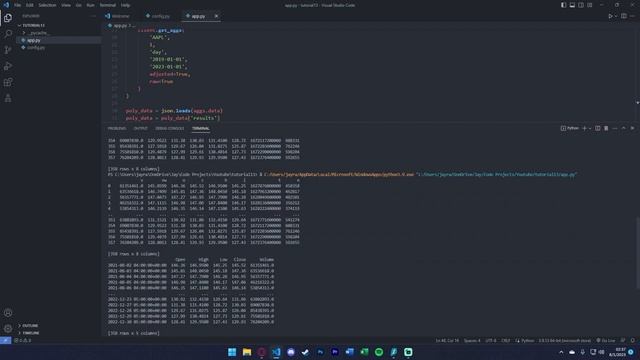Screen dimensions: 640x360
Task: Maximize the terminal panel with up chevron
Action: click(623, 128)
